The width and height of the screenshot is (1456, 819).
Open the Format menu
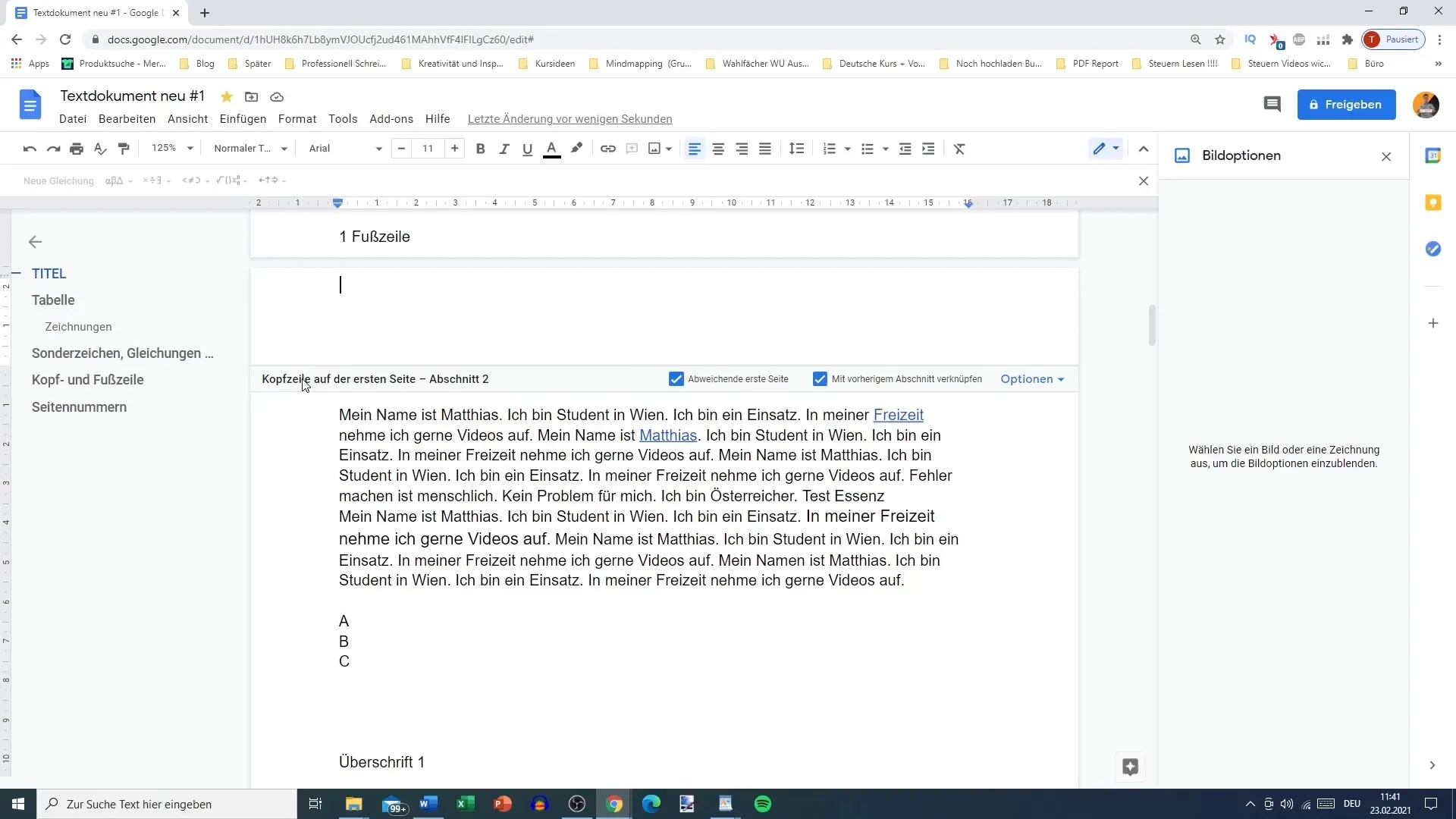pos(297,119)
